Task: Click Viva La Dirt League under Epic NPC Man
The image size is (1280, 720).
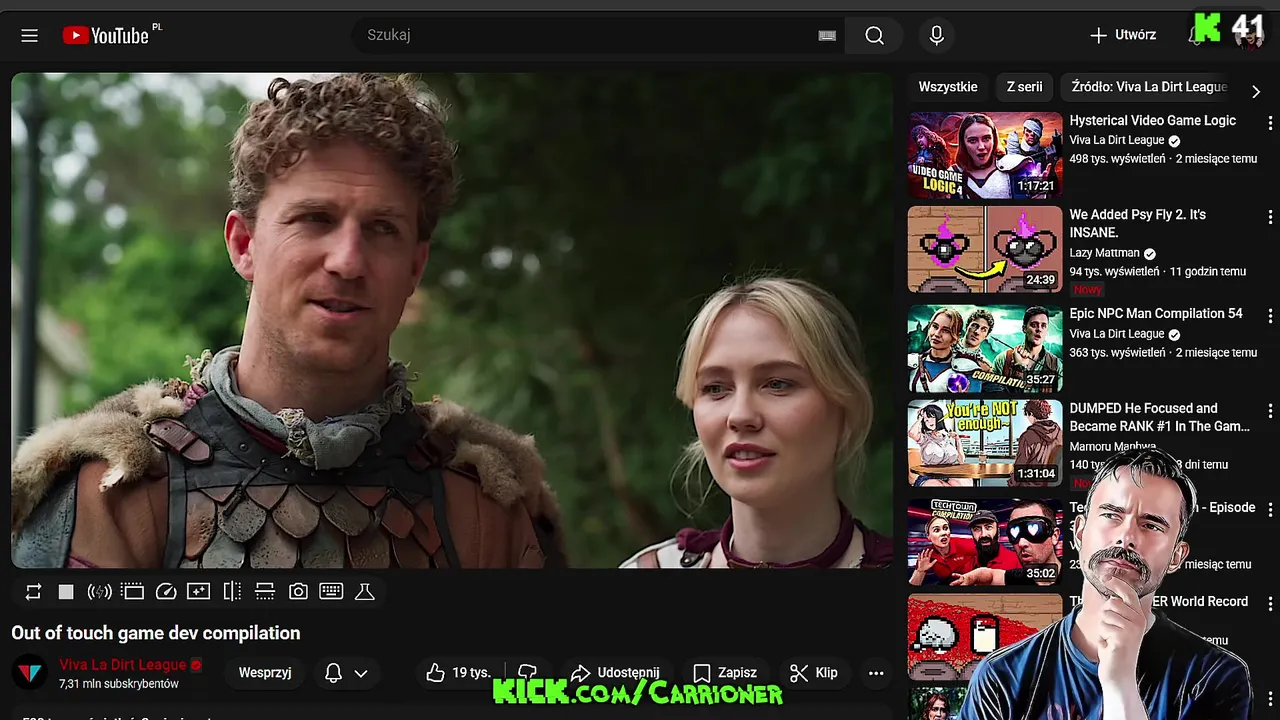Action: tap(1117, 334)
